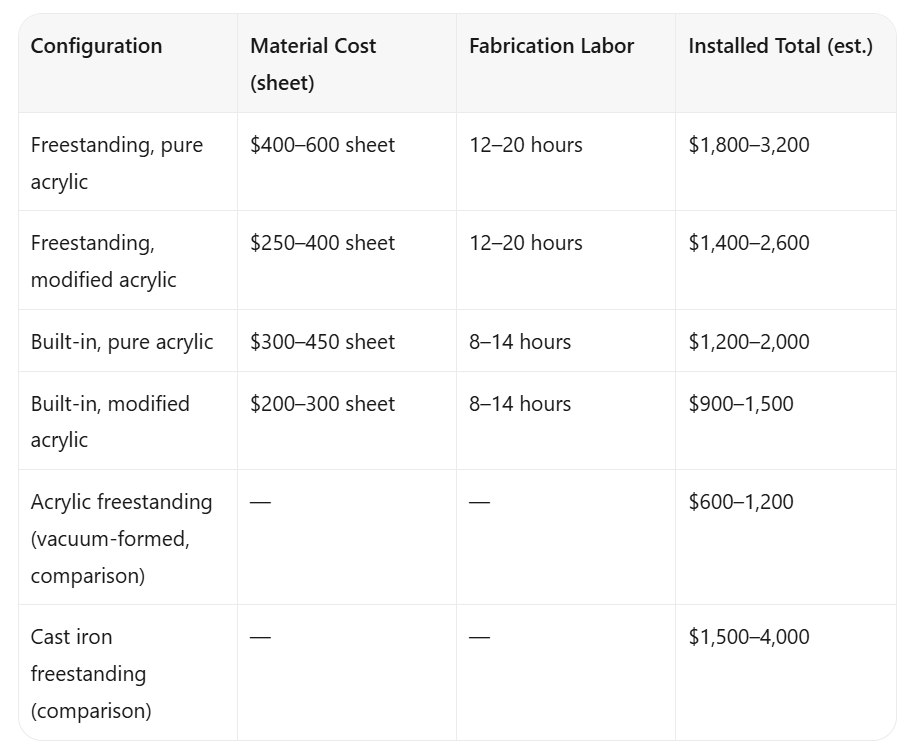Screen dimensions: 924x747
Task: Click the Freestanding, pure acrylic cell
Action: coord(117,163)
